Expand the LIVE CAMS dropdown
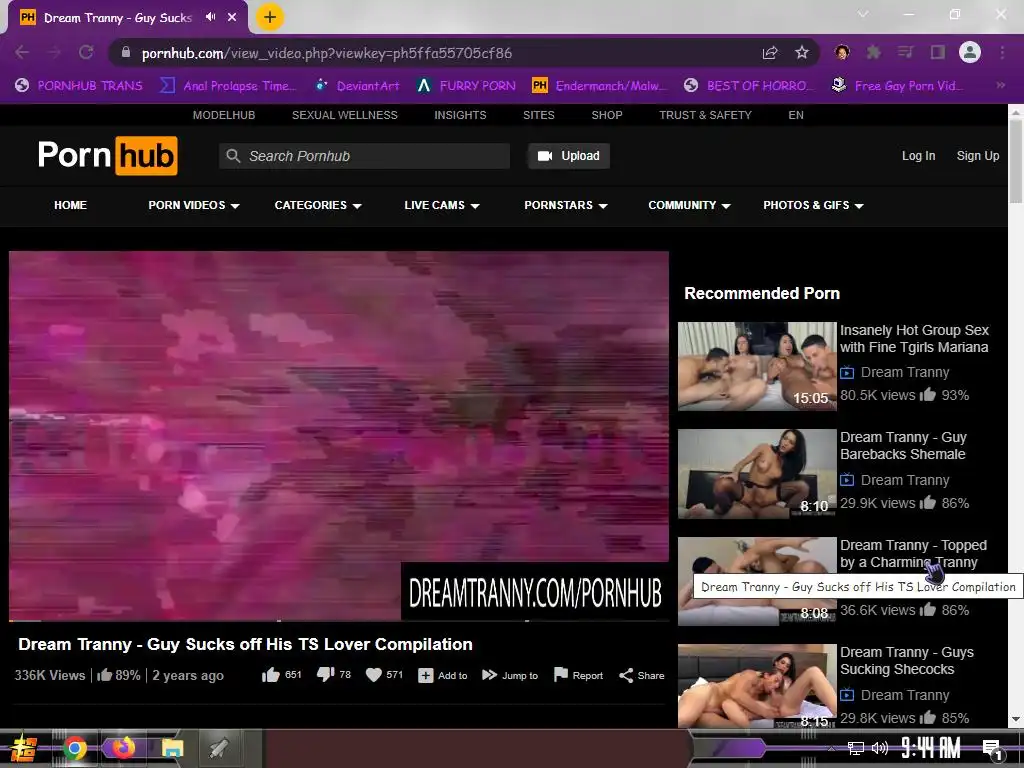The width and height of the screenshot is (1024, 768). click(x=441, y=205)
